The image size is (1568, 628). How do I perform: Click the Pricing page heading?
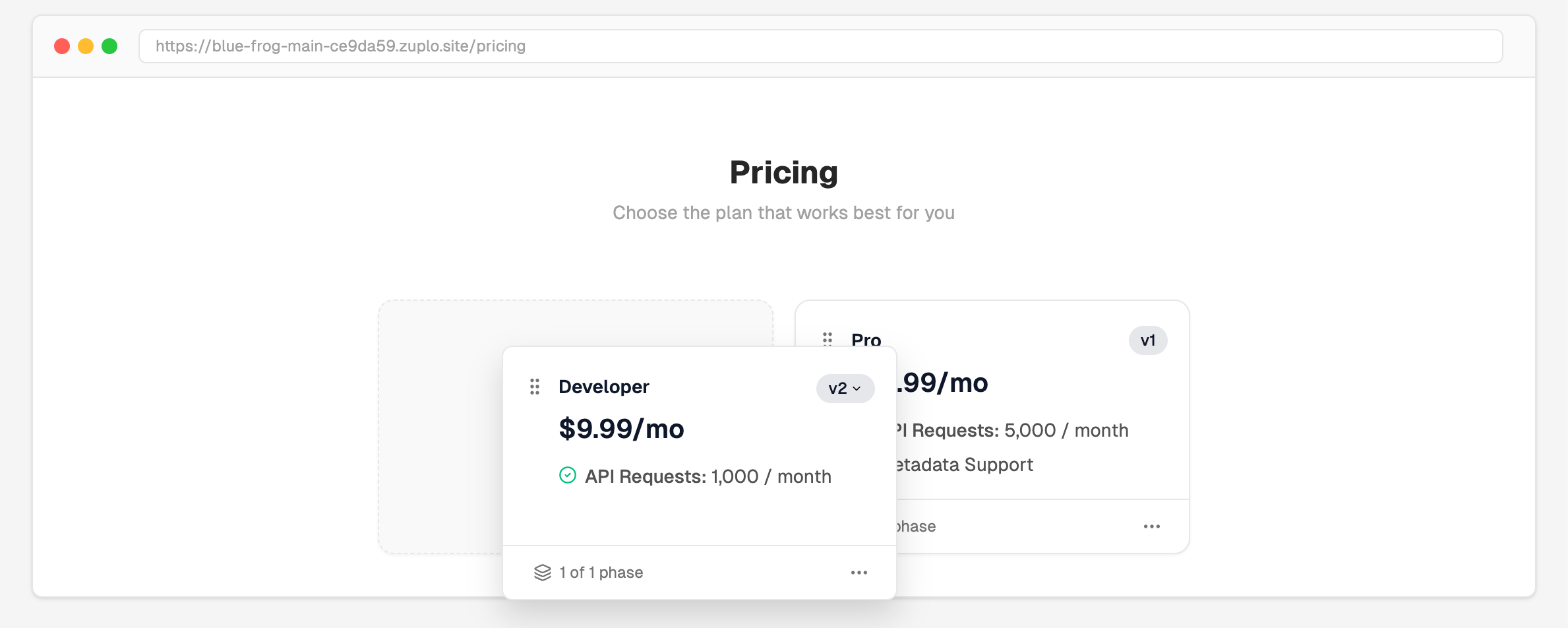tap(783, 172)
